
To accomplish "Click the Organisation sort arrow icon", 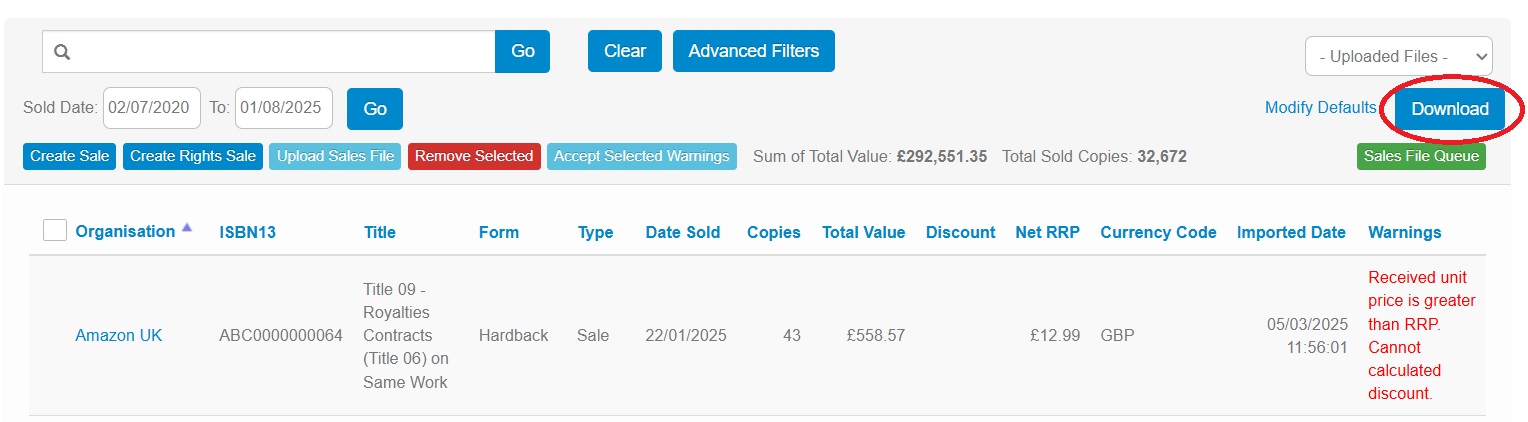I will coord(186,229).
